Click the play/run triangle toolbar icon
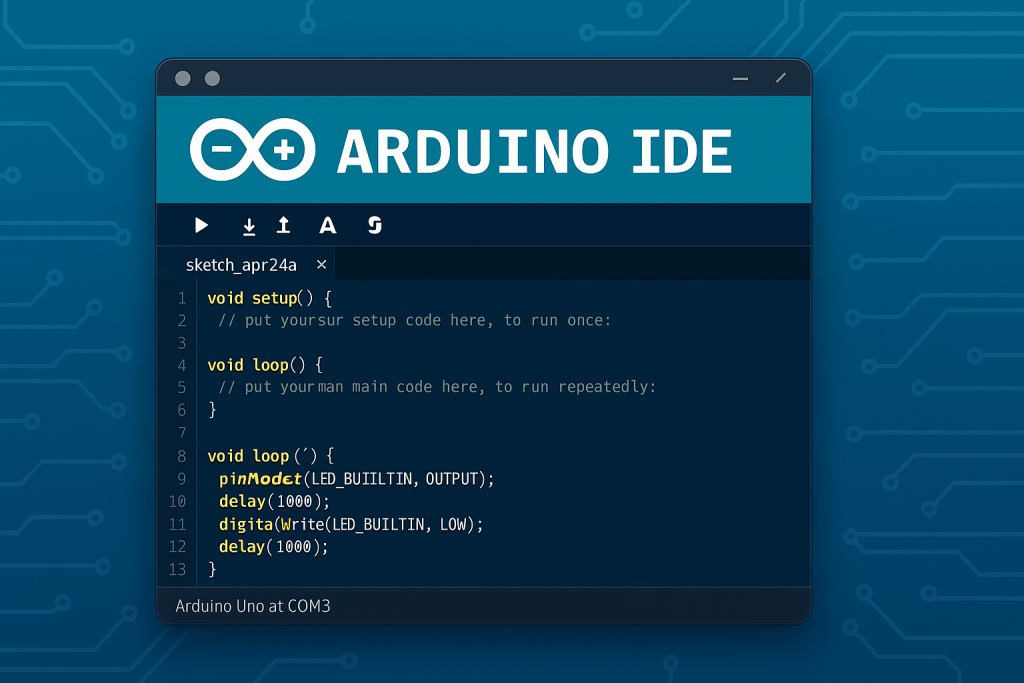Image resolution: width=1024 pixels, height=683 pixels. coord(201,226)
